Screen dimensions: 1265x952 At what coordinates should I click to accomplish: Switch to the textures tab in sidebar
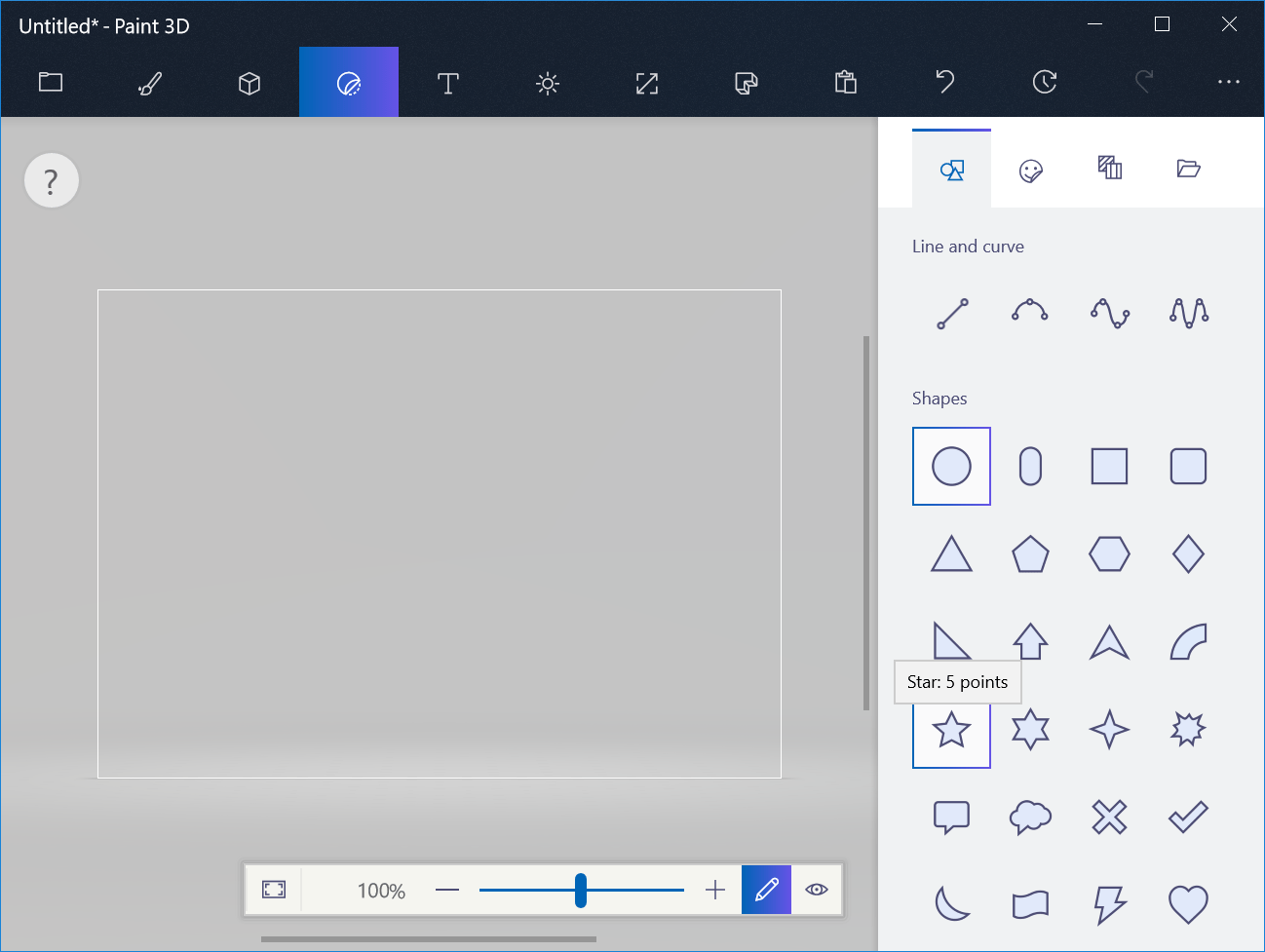pyautogui.click(x=1109, y=169)
